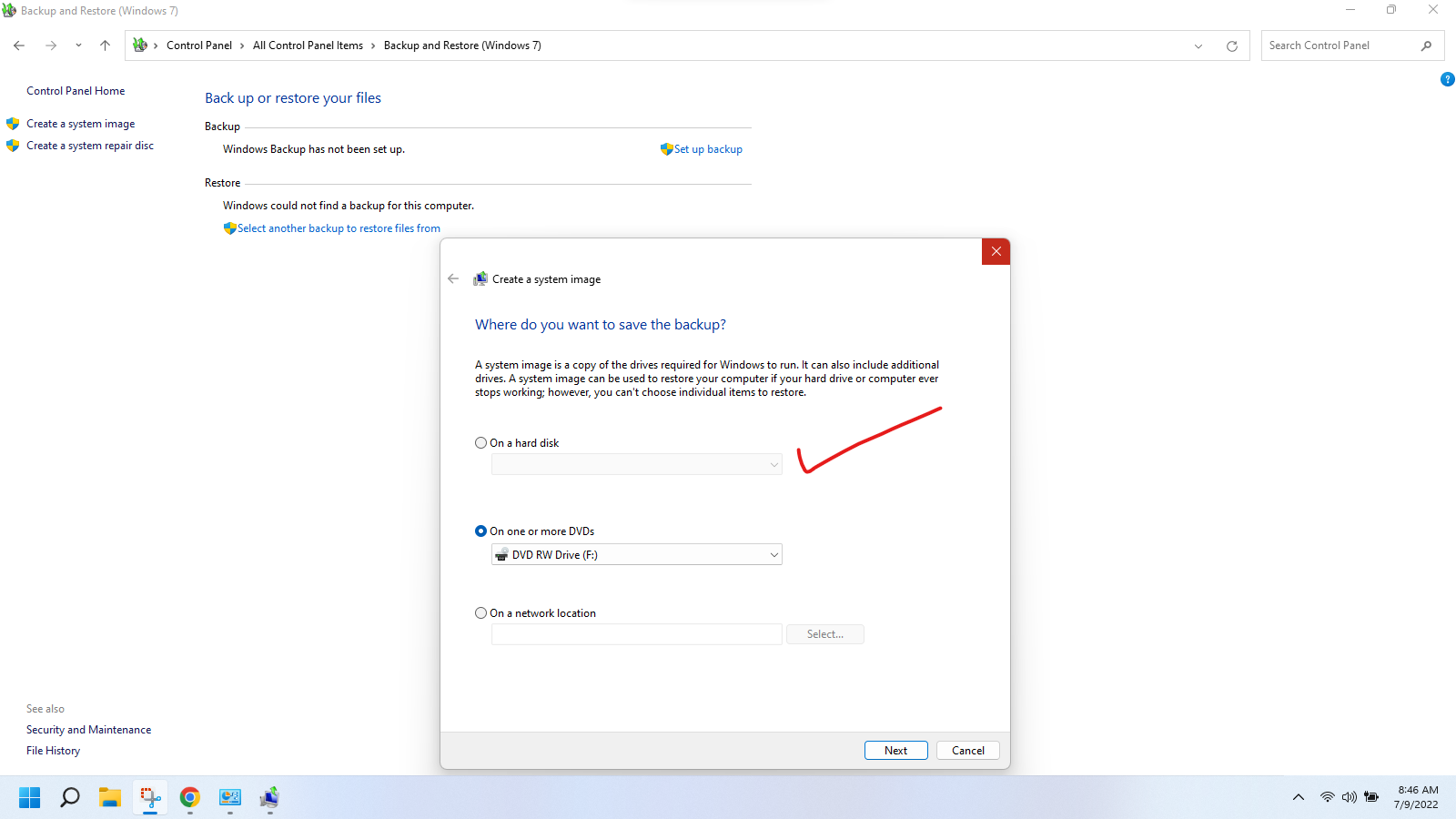Click the Backup and Restore window title icon
Viewport: 1456px width, 819px height.
click(x=9, y=10)
